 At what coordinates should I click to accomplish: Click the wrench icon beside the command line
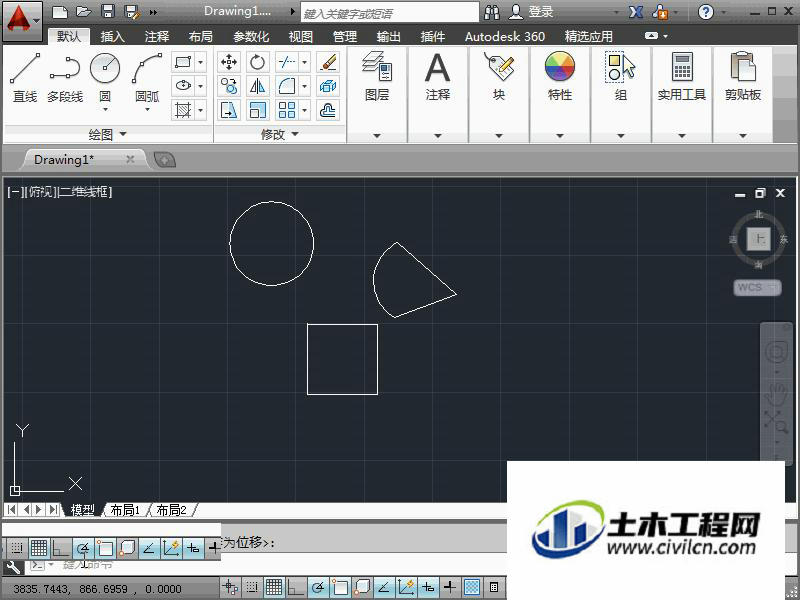[12, 567]
